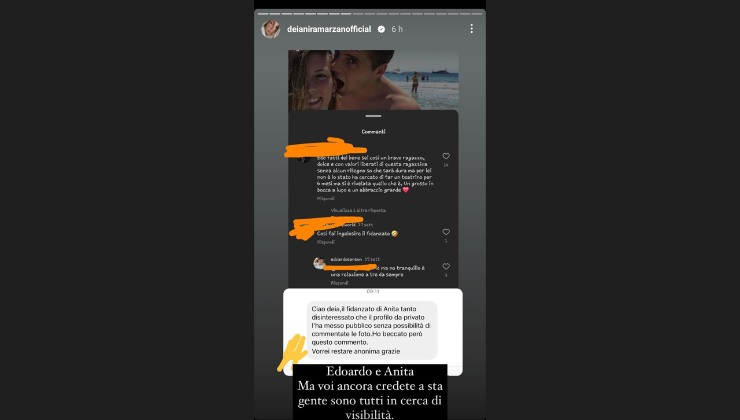Image resolution: width=740 pixels, height=420 pixels.
Task: Click the story progress bar at top
Action: (370, 14)
